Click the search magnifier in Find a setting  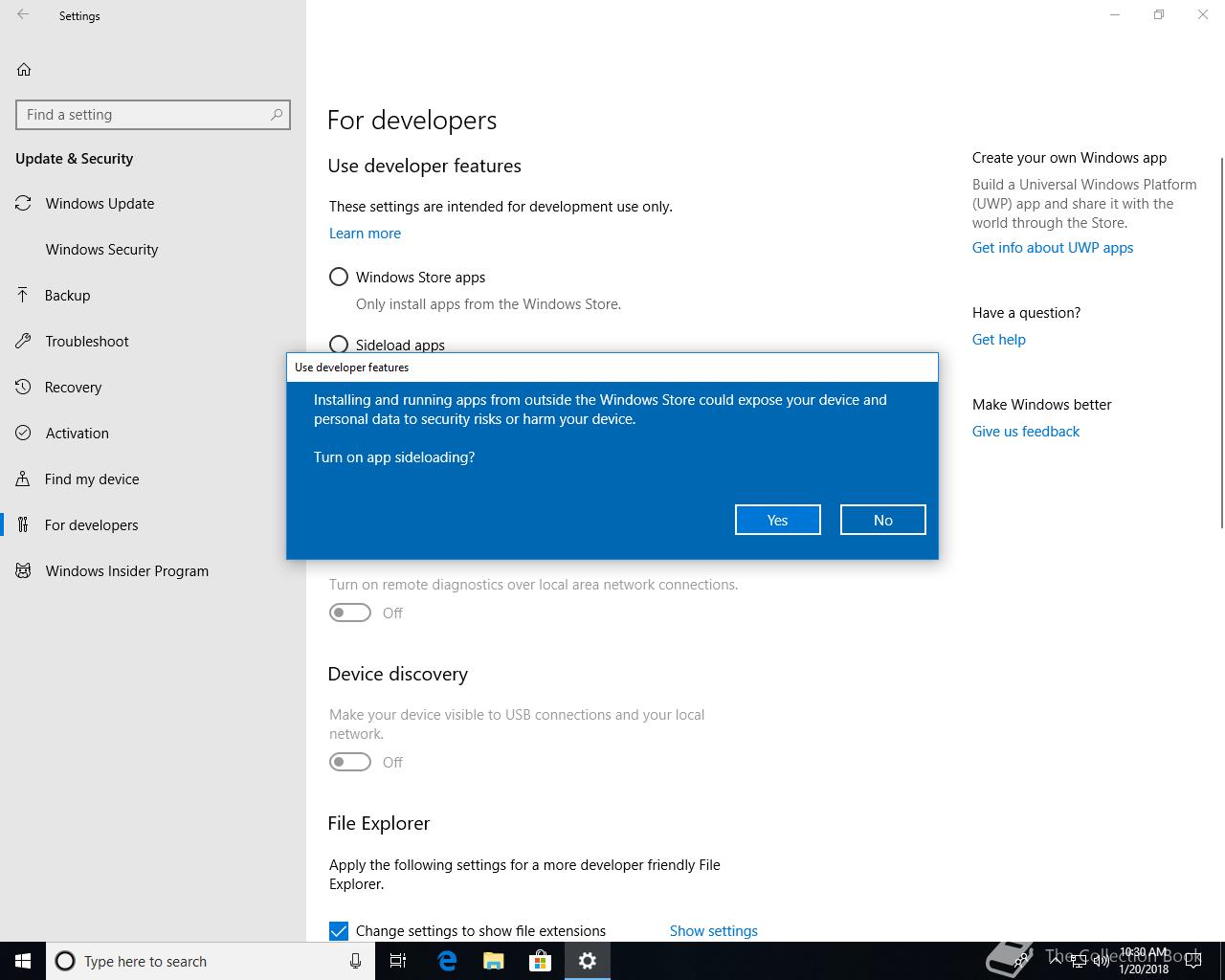coord(277,115)
